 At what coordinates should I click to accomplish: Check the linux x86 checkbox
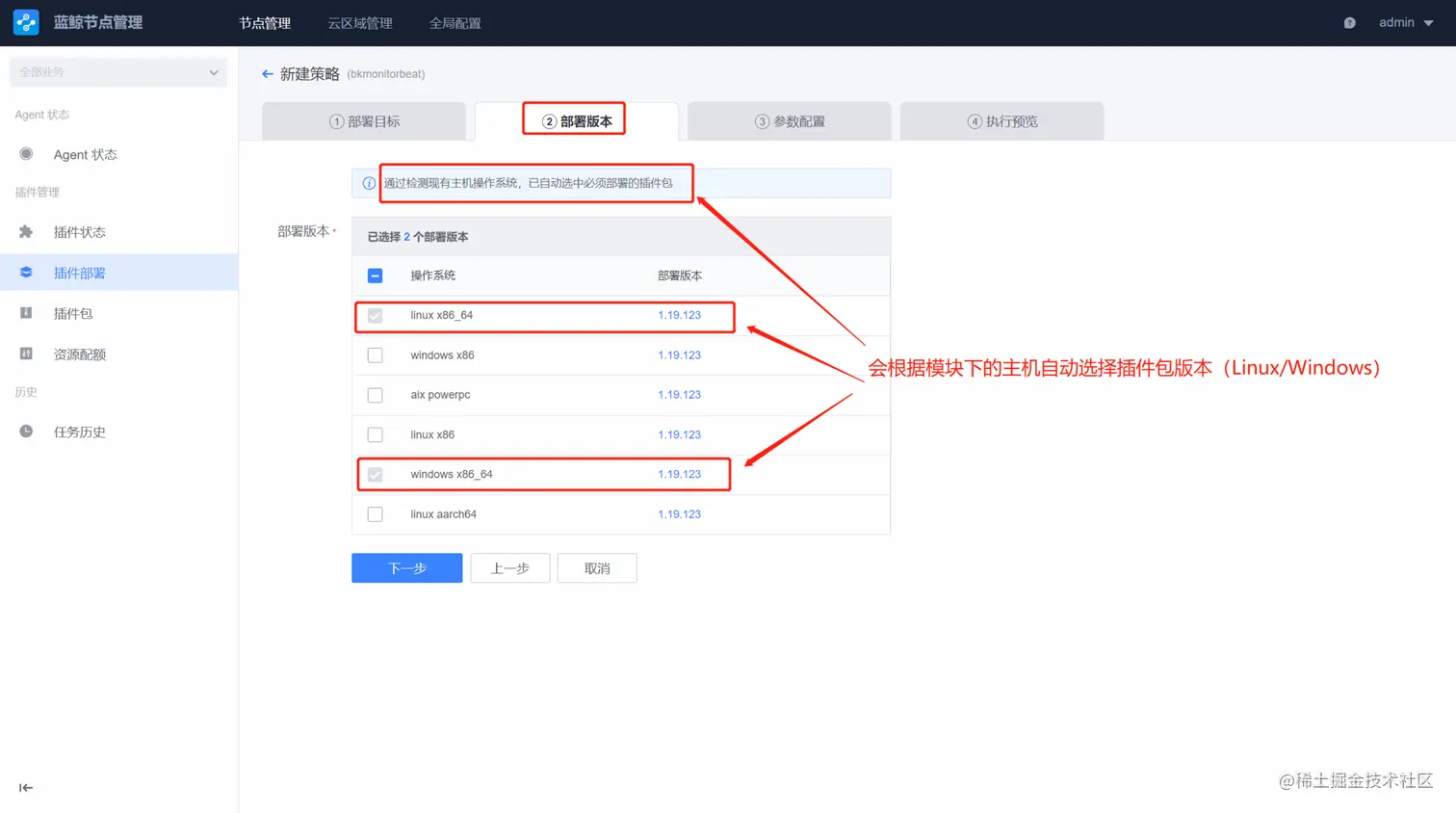click(x=376, y=435)
